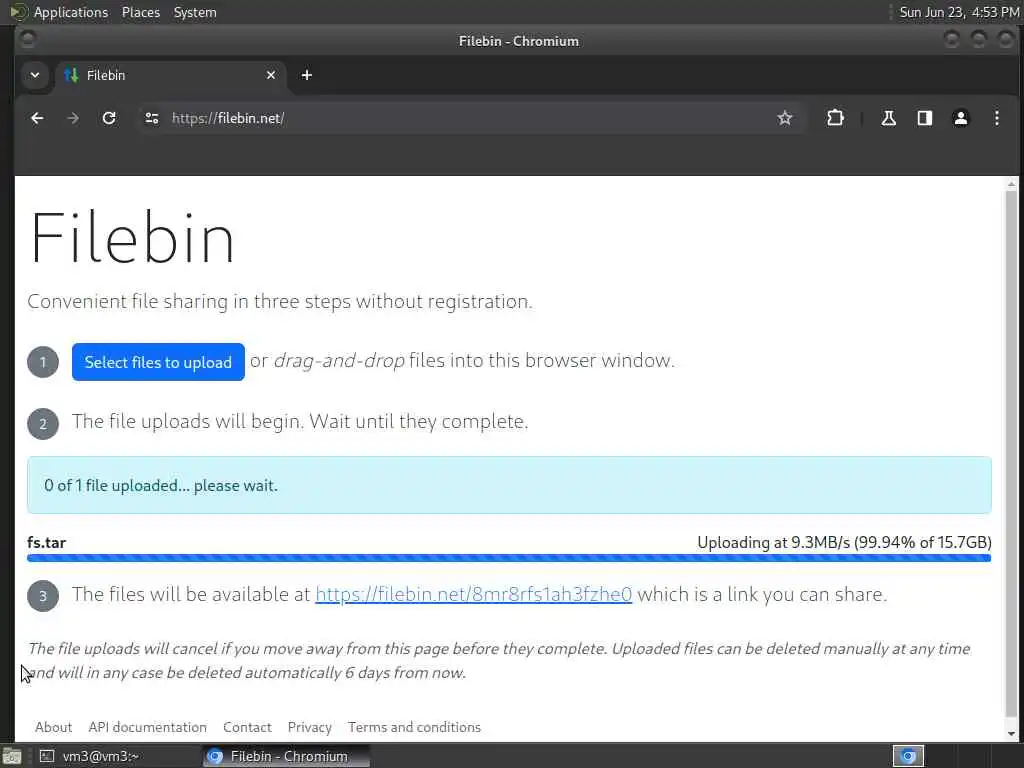Reload the Filebin page
This screenshot has height=768, width=1024.
[109, 118]
